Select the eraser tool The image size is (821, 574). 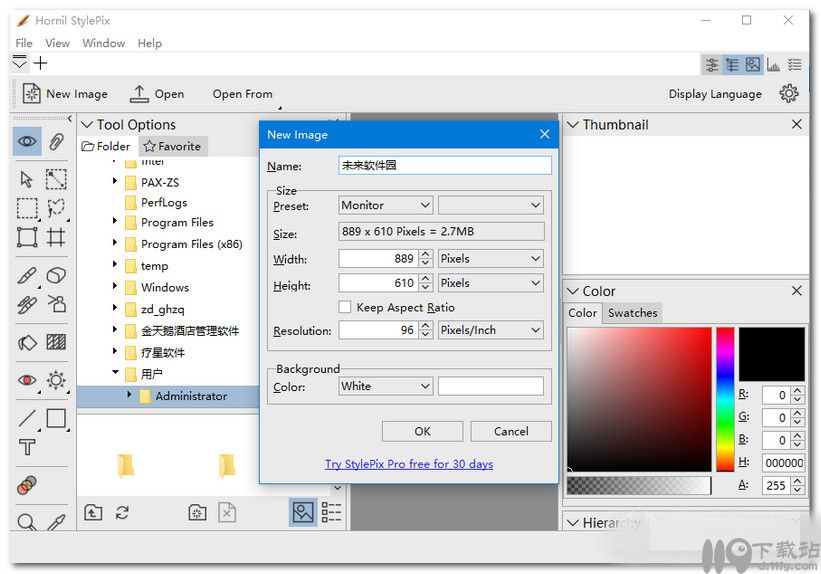[56, 275]
